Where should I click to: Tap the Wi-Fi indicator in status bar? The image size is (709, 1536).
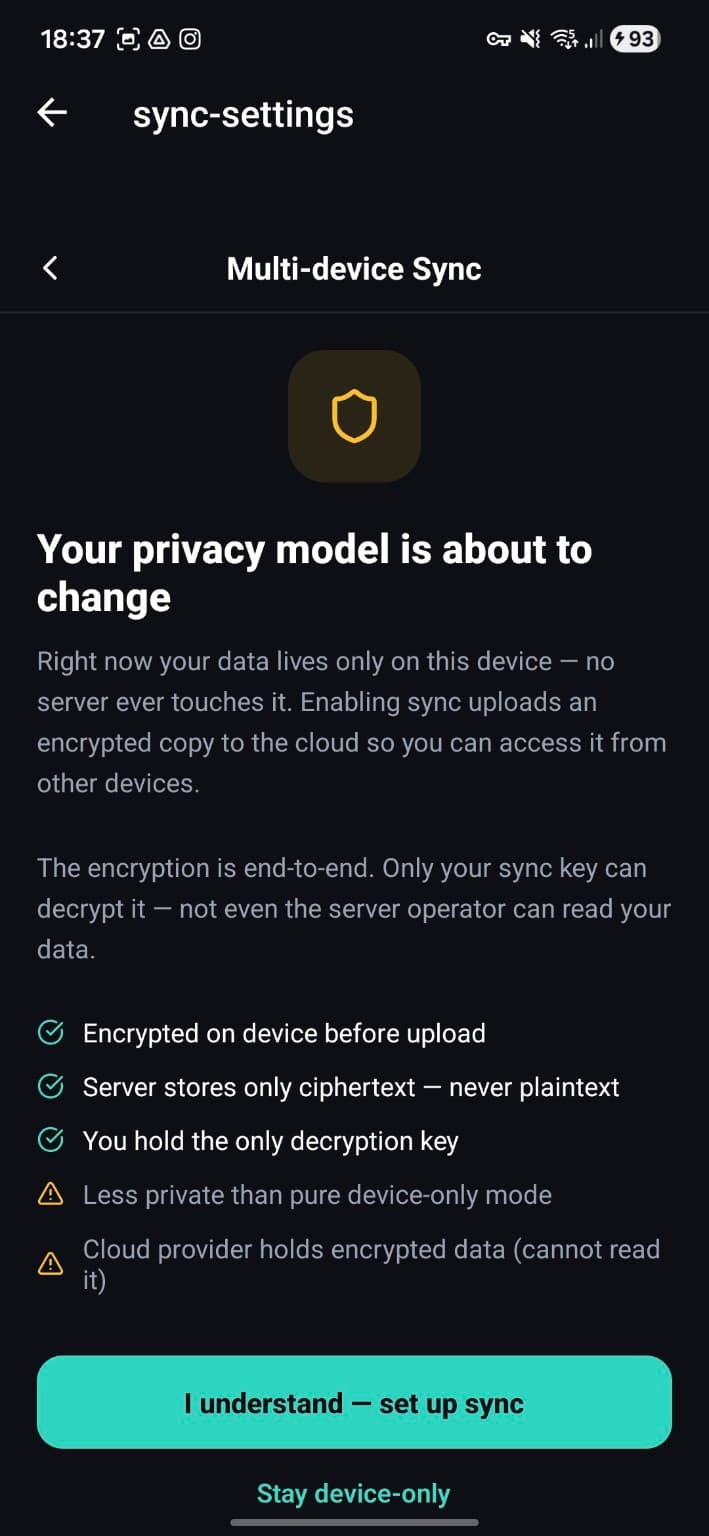(x=562, y=38)
